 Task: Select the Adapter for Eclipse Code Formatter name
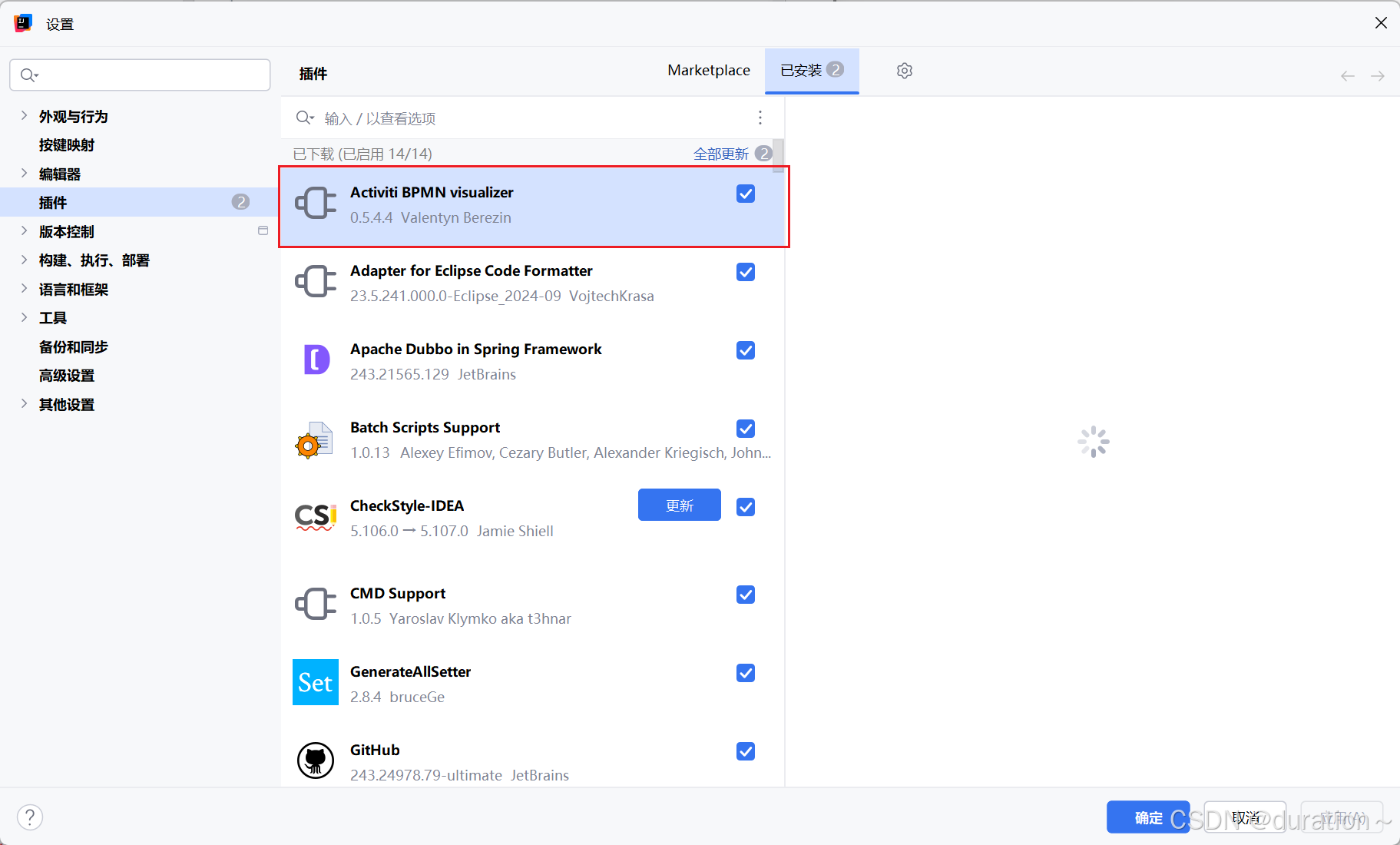click(x=471, y=270)
